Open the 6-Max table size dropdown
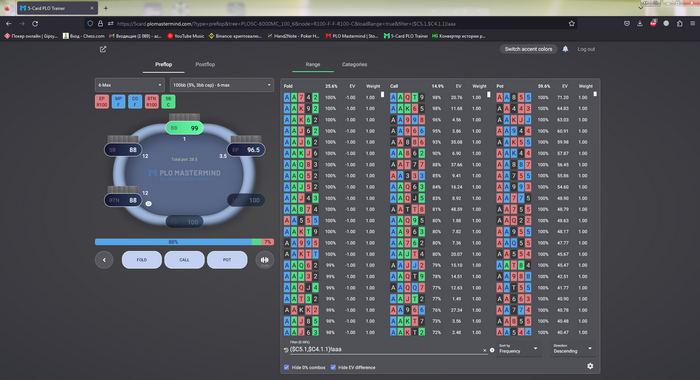 click(129, 85)
